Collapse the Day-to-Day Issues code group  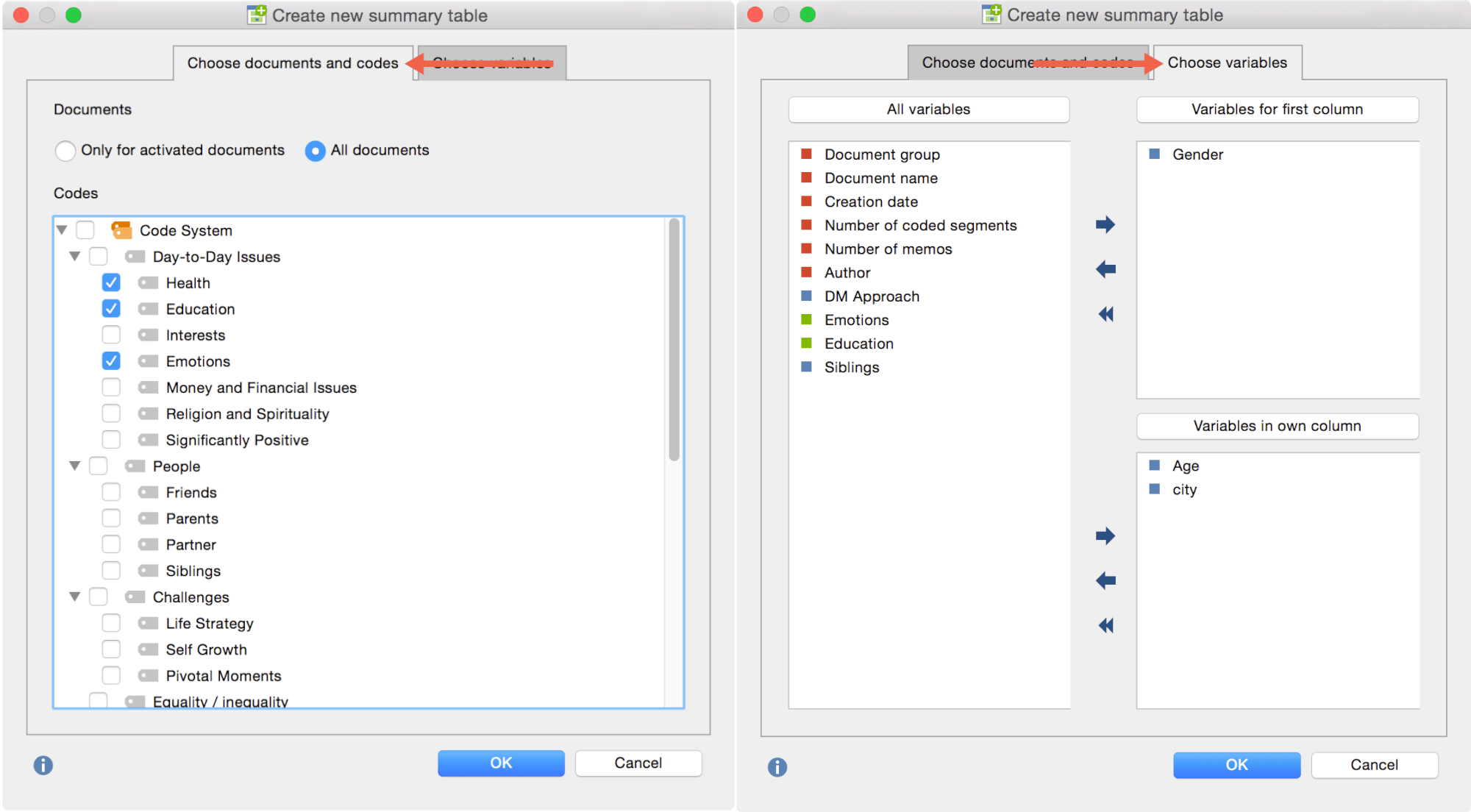click(x=74, y=257)
